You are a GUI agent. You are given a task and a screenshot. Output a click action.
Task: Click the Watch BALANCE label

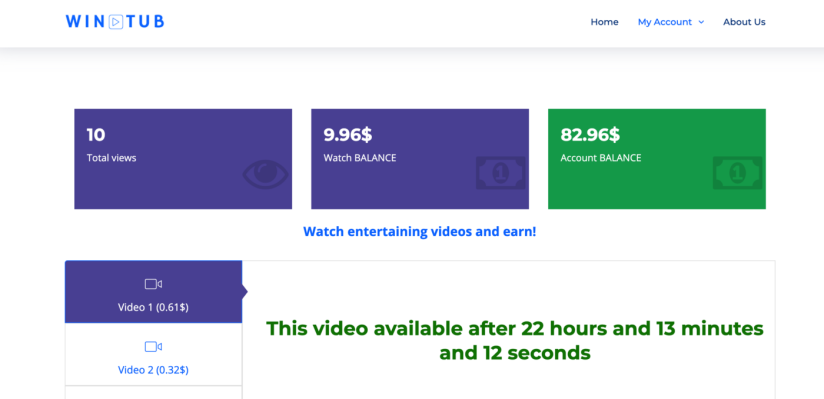point(360,158)
